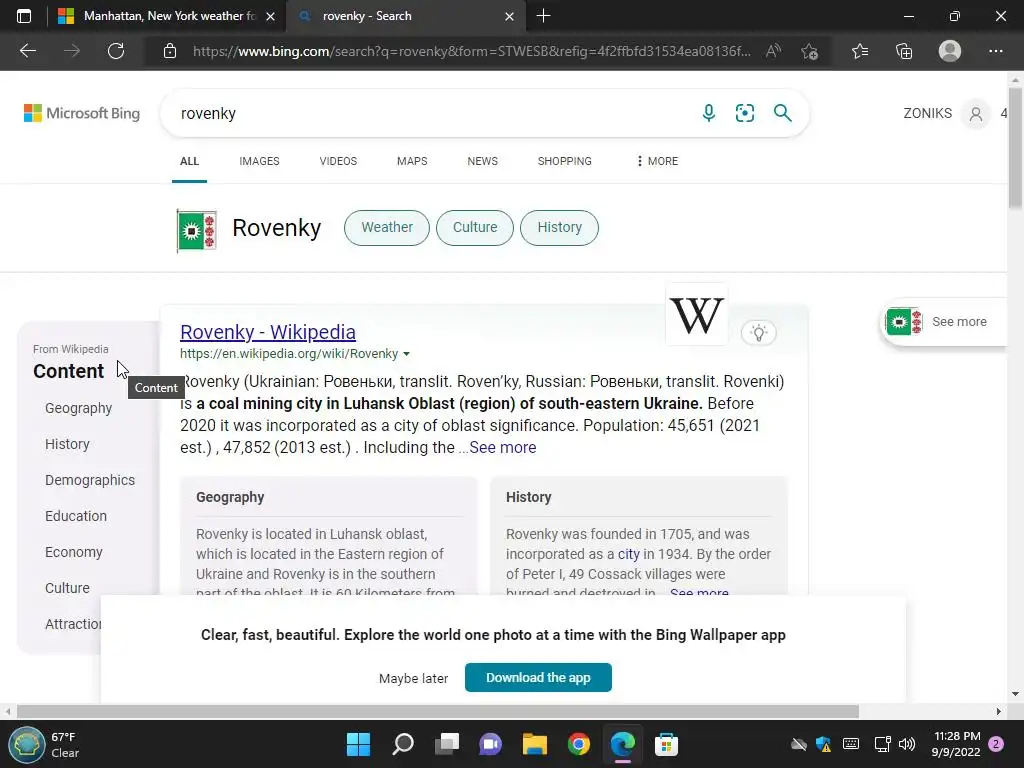This screenshot has width=1024, height=768.
Task: Click the Forward navigation arrow
Action: [x=72, y=51]
